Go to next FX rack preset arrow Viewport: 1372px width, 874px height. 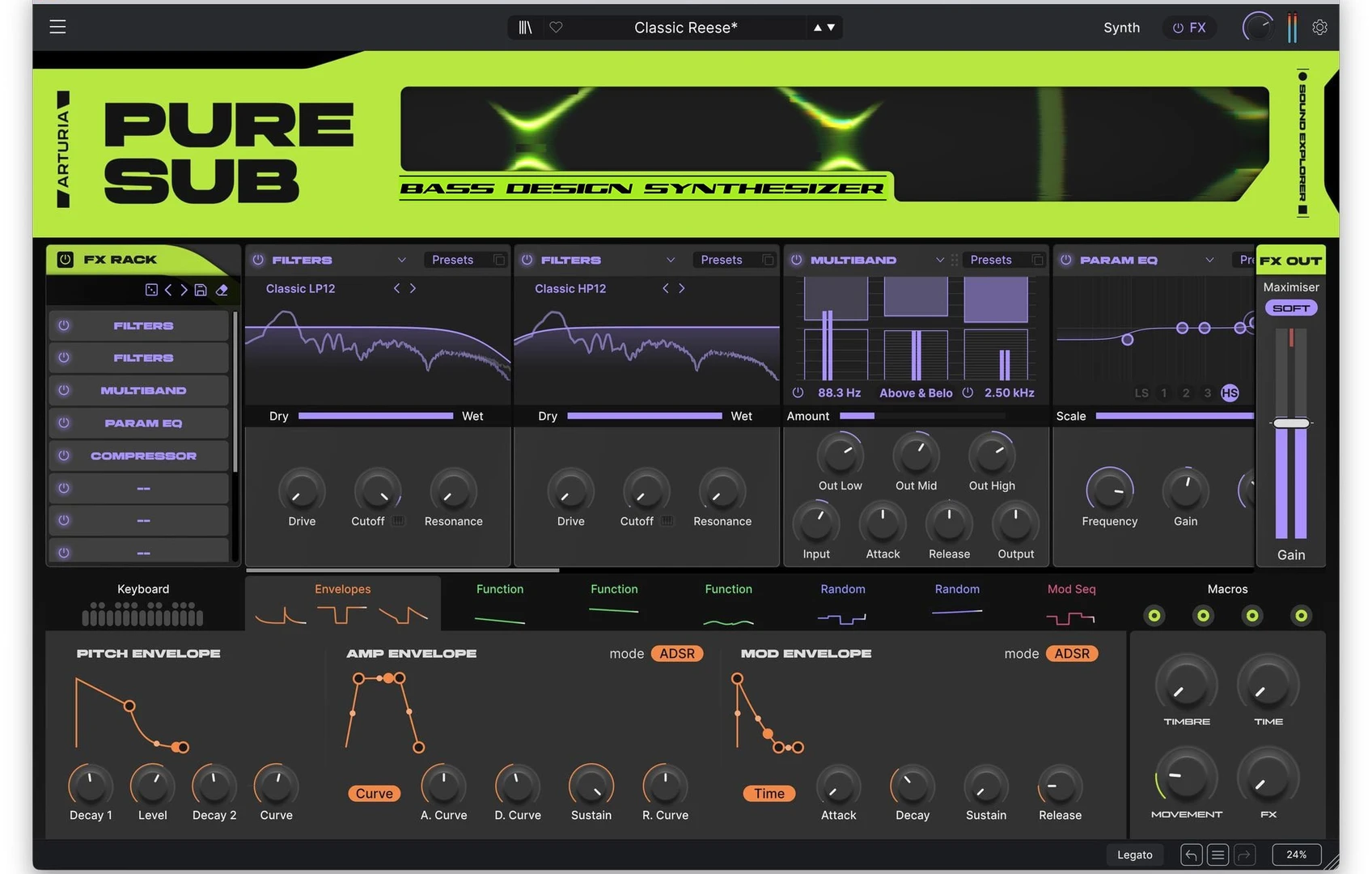pyautogui.click(x=184, y=290)
